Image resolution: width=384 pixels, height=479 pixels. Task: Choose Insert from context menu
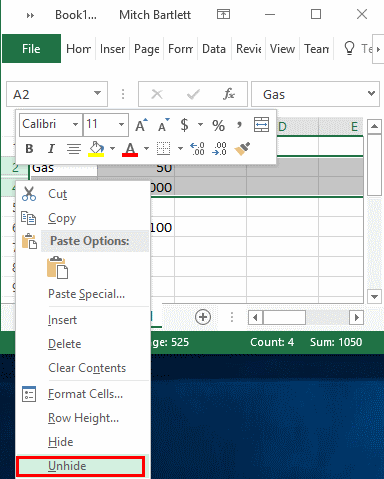83,320
